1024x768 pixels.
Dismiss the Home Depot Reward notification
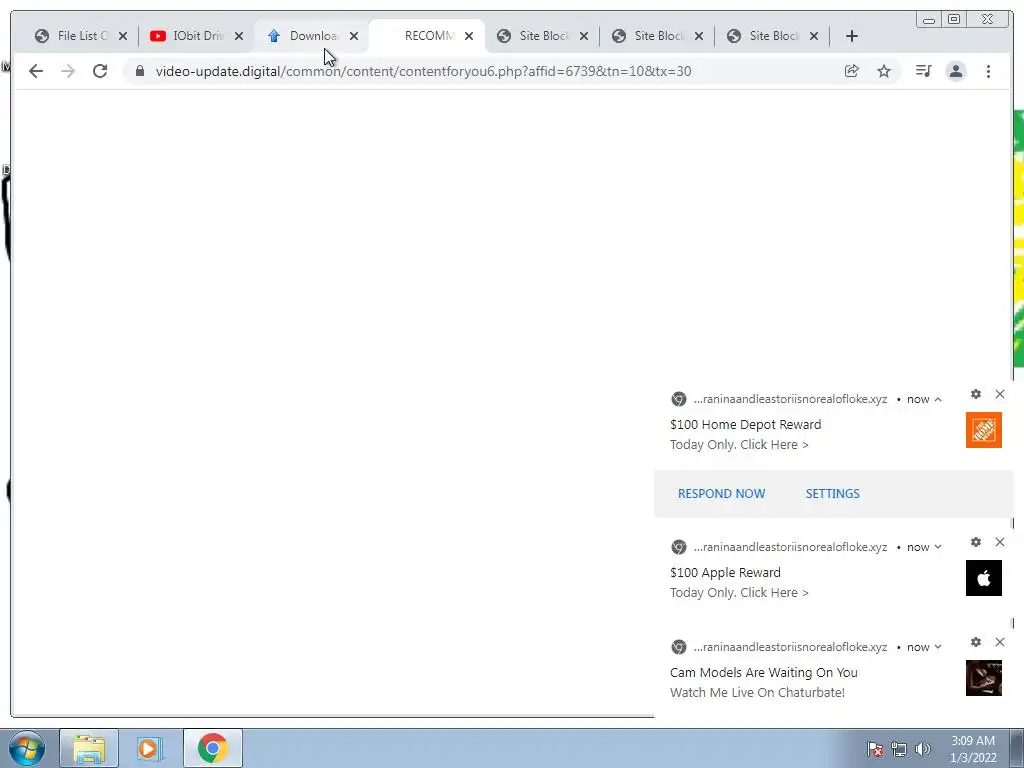pos(1000,394)
